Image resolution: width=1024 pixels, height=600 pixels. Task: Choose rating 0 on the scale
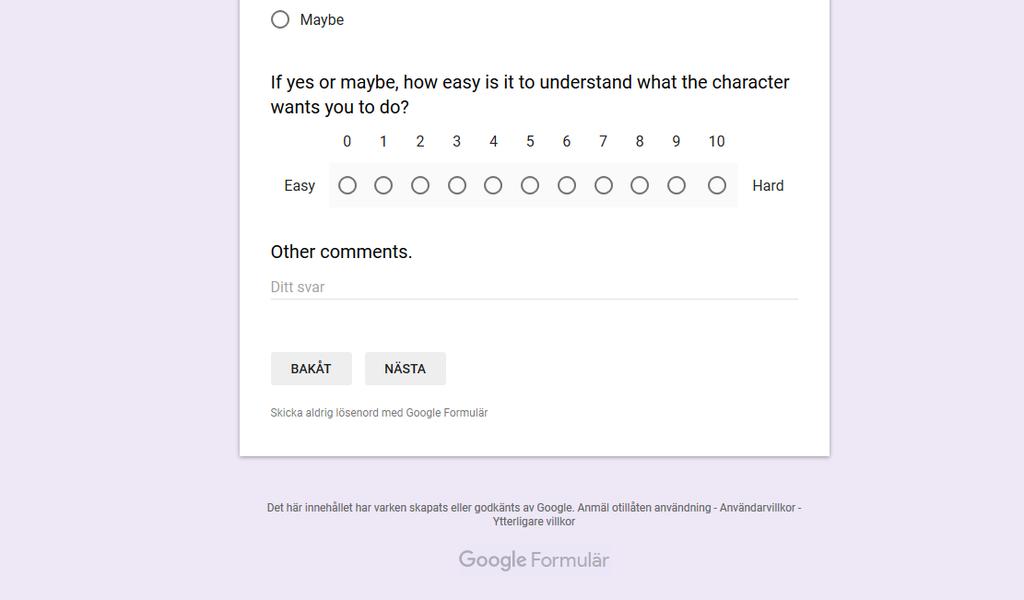click(x=347, y=185)
